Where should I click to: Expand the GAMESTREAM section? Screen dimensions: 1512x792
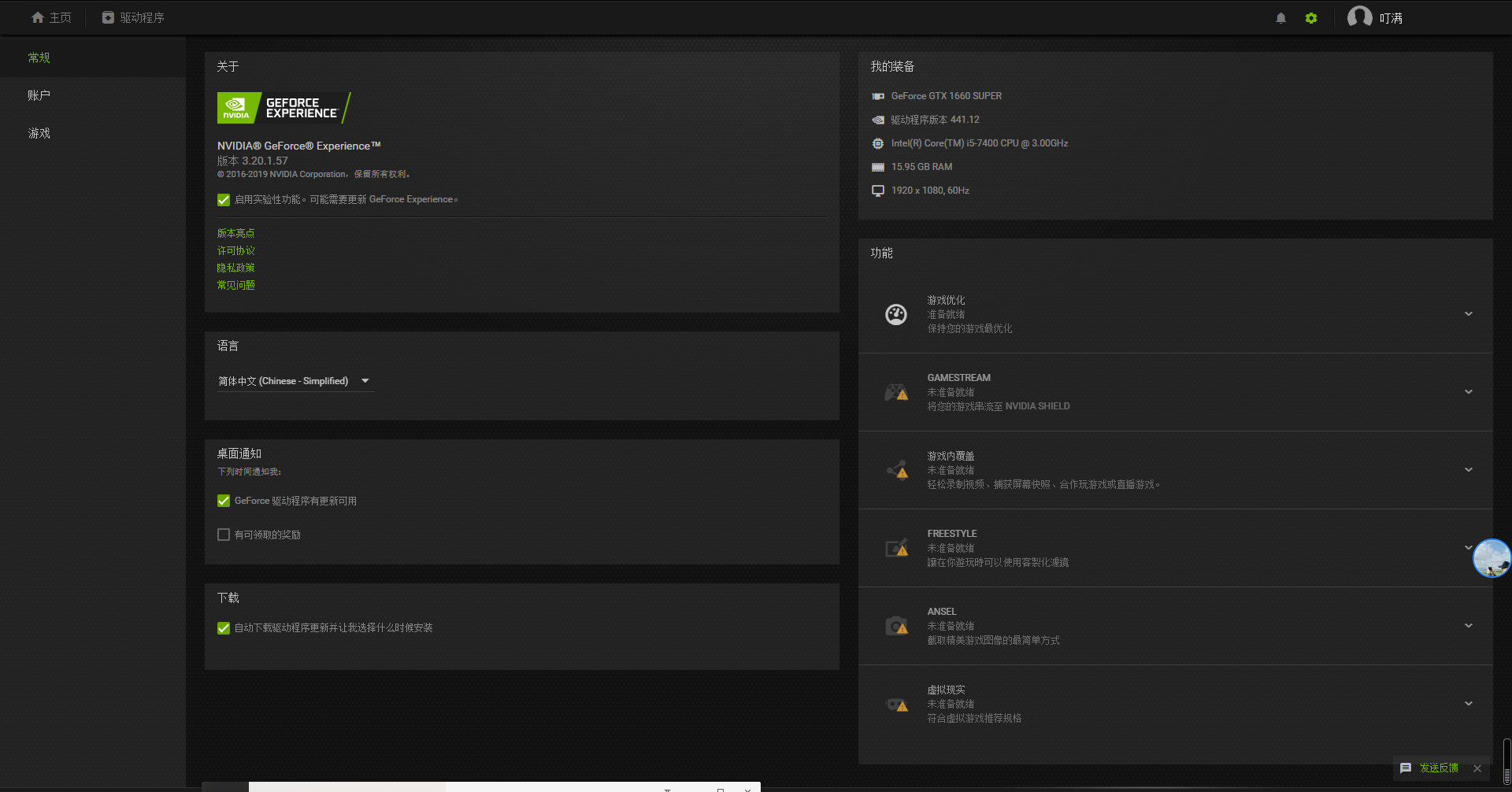(1469, 392)
